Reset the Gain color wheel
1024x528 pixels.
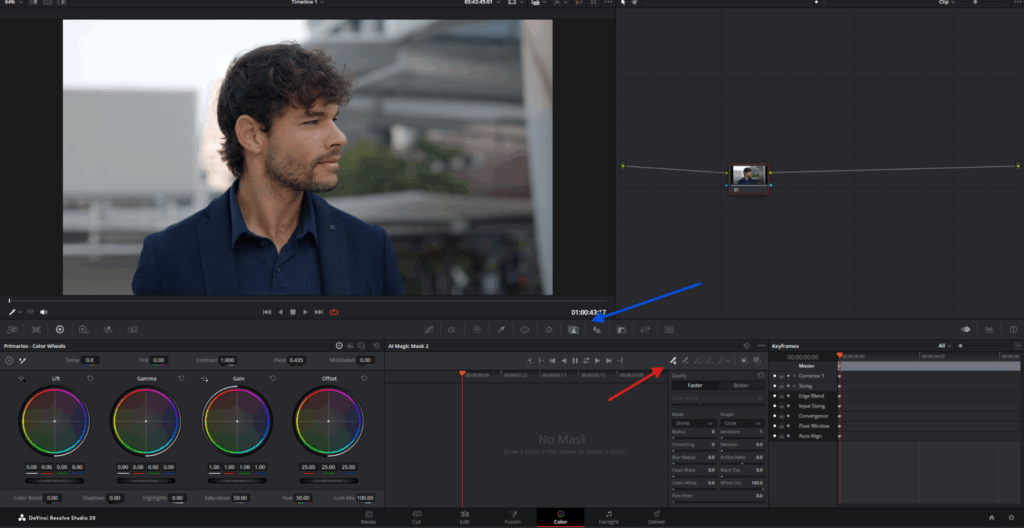272,378
